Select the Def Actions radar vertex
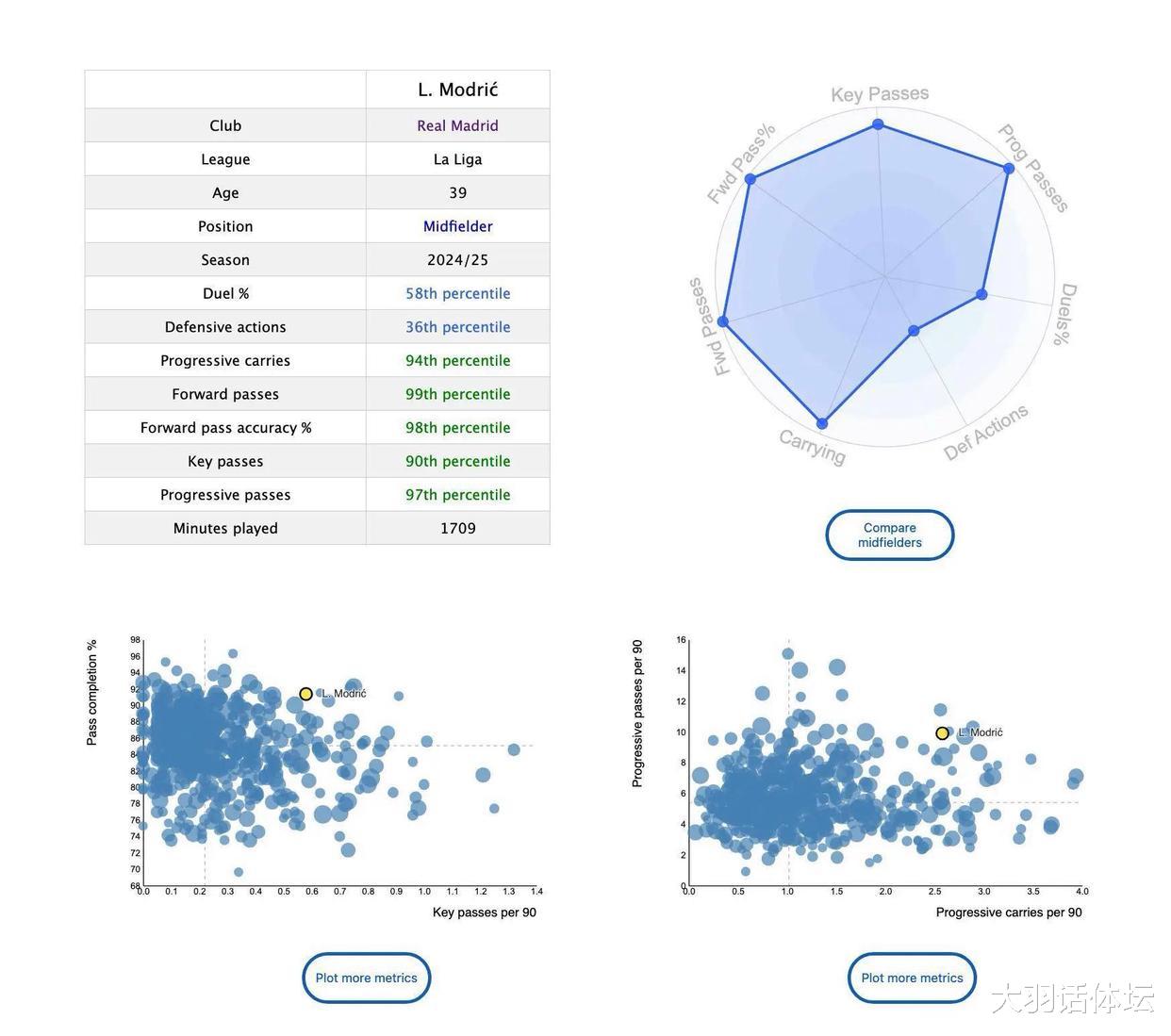The image size is (1171, 1036). click(x=914, y=331)
